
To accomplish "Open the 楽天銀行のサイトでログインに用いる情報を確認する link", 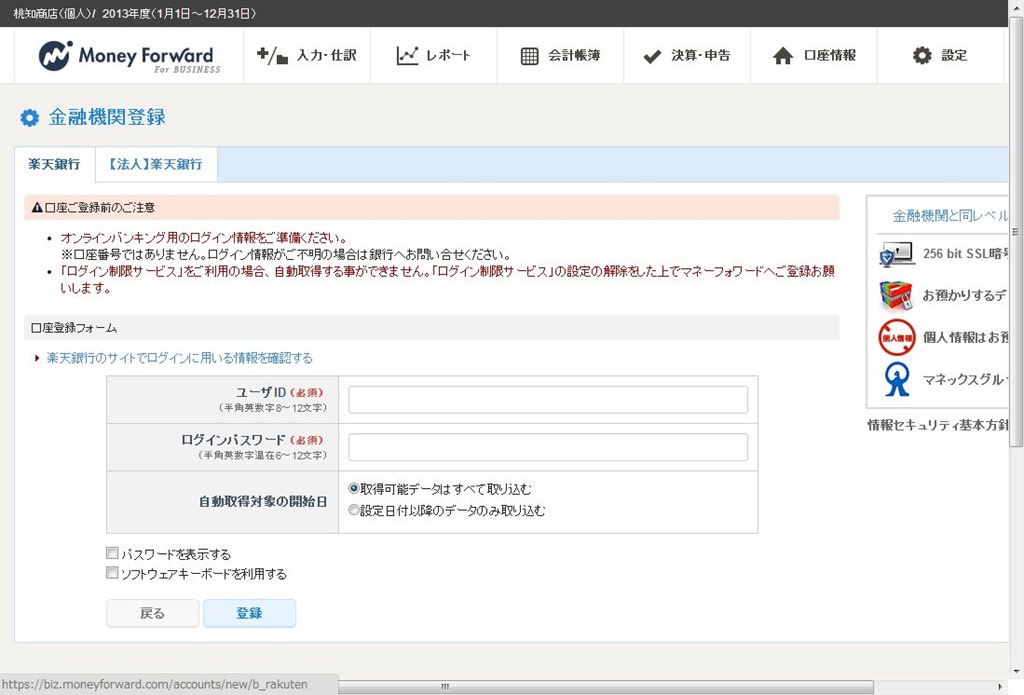I will pyautogui.click(x=180, y=358).
